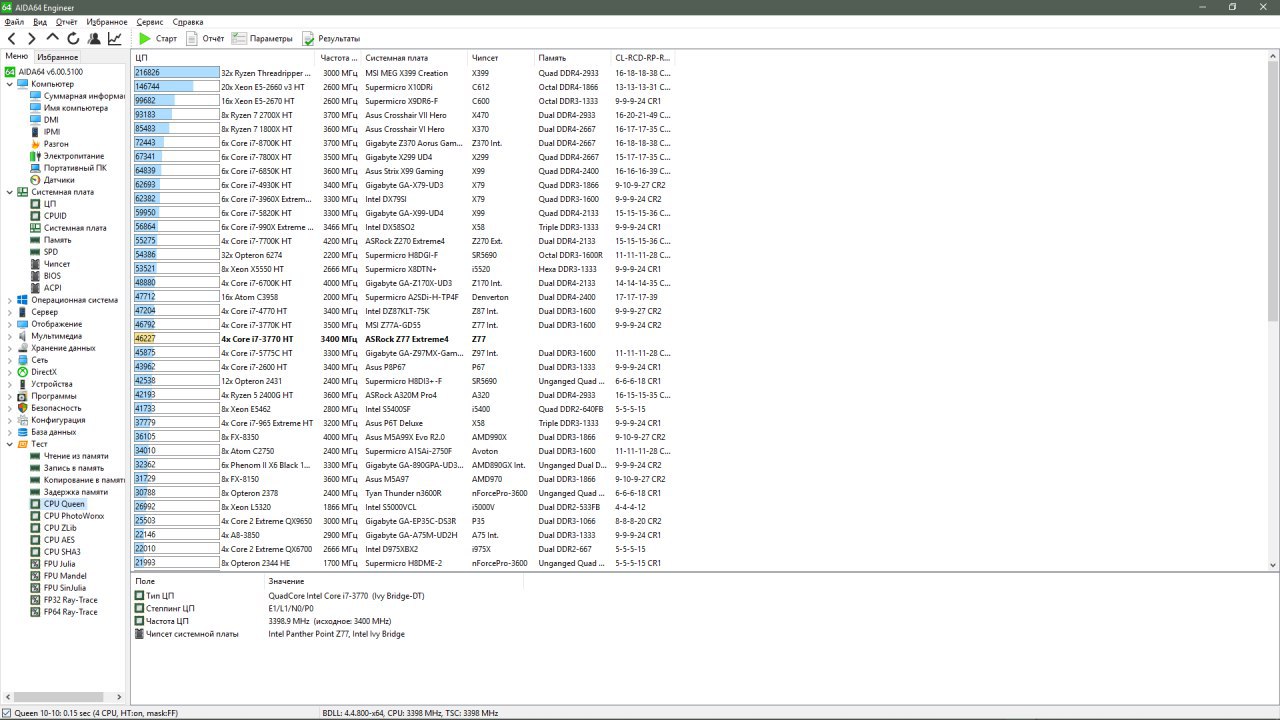Go back with the left arrow toolbar icon

pos(12,38)
